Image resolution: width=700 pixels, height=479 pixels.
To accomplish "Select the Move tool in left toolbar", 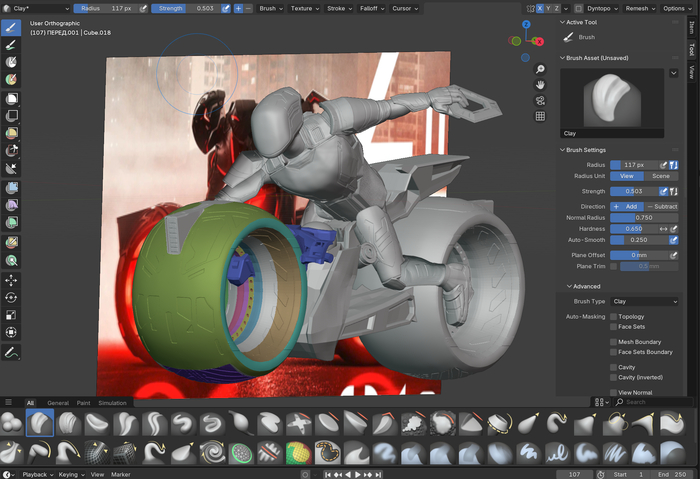I will click(12, 281).
